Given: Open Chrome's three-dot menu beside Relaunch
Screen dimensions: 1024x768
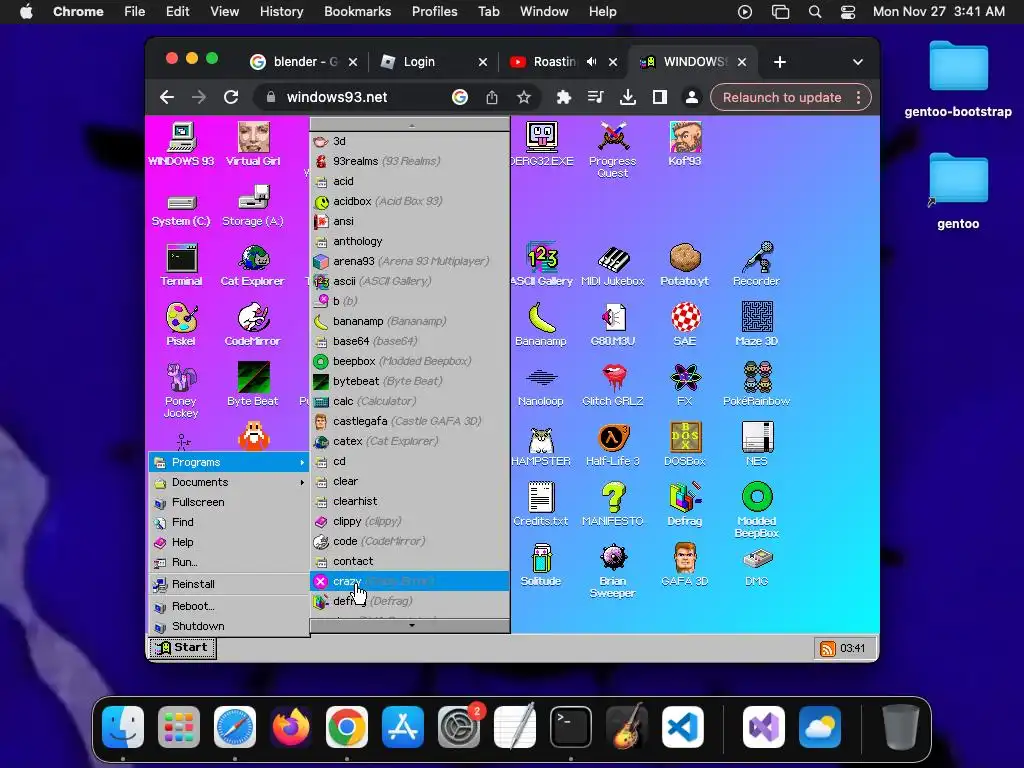Looking at the screenshot, I should 858,97.
